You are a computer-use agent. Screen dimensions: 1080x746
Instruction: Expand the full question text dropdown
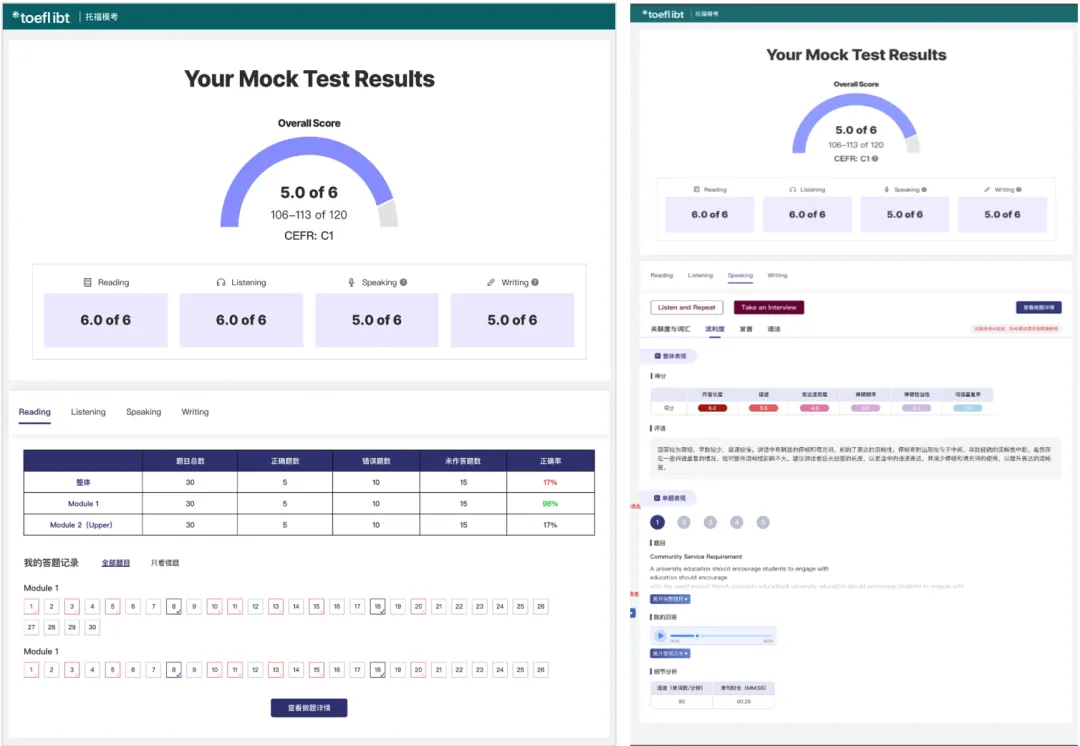click(x=670, y=598)
